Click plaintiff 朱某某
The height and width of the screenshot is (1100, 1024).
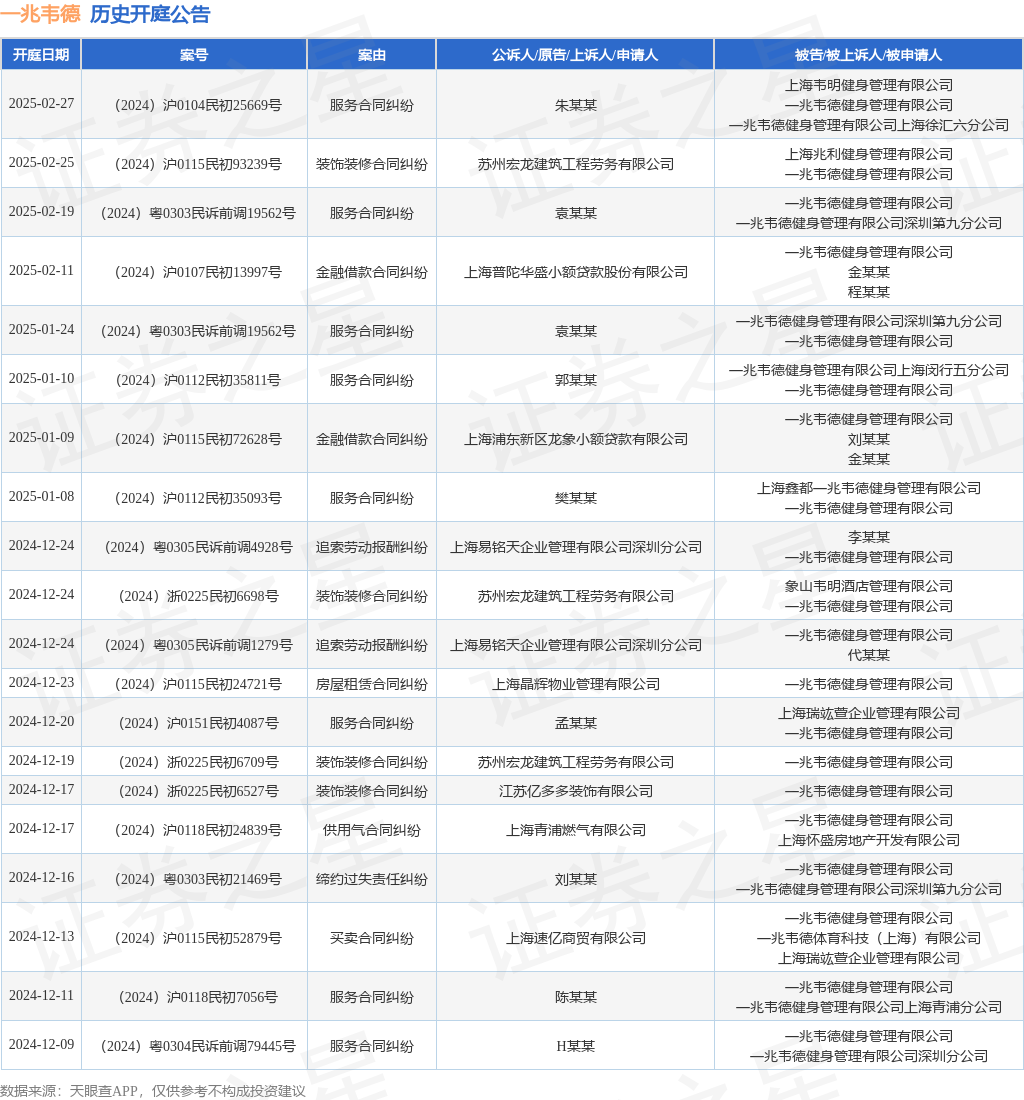[575, 105]
